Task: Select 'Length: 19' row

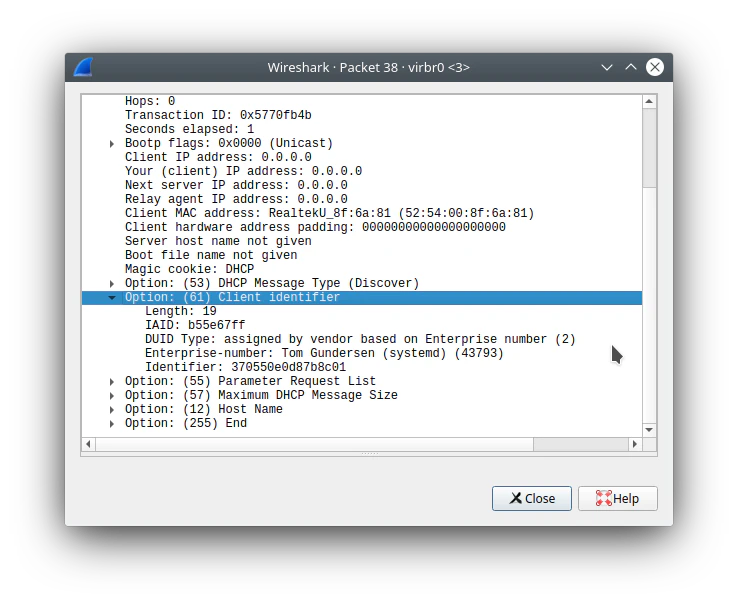Action: click(x=362, y=311)
